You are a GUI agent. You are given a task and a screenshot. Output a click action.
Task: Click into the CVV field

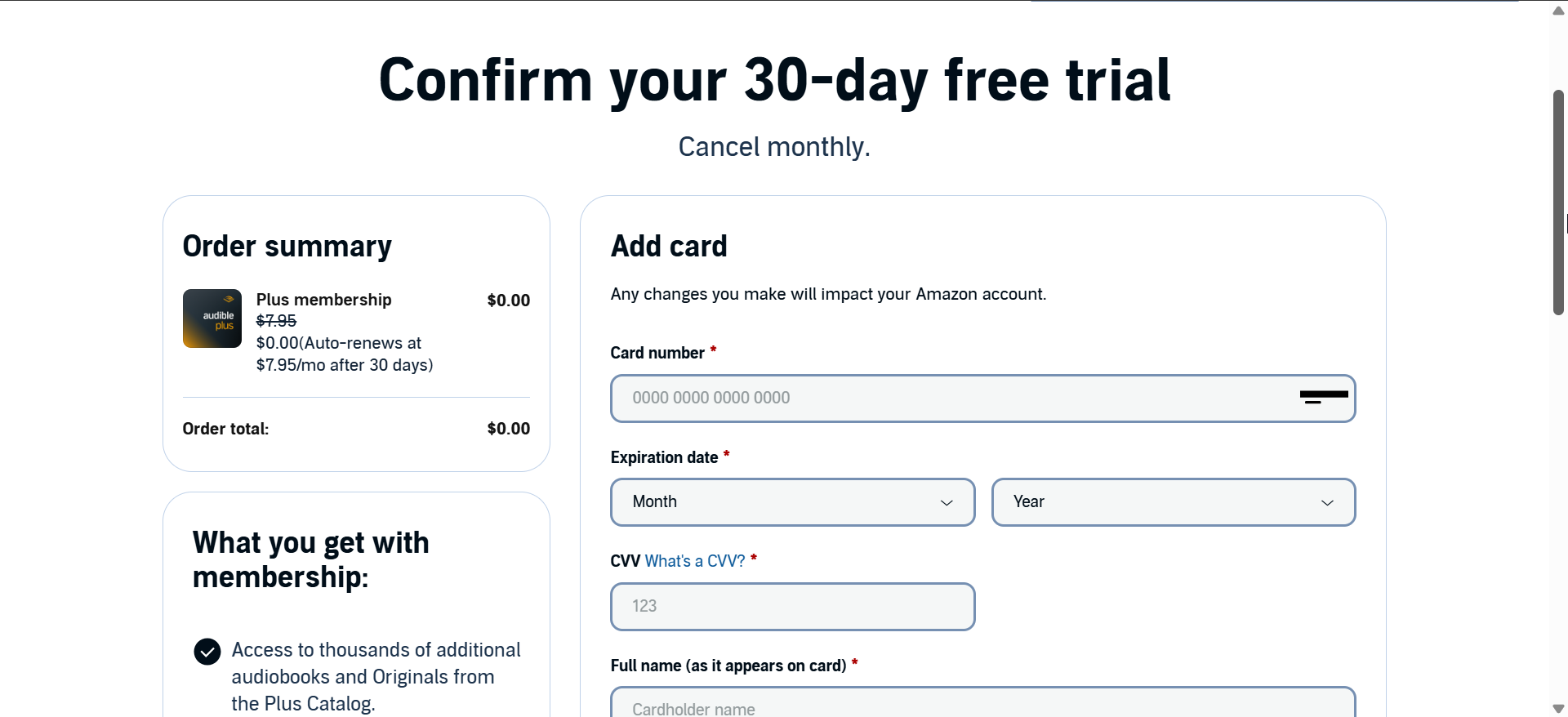point(792,607)
